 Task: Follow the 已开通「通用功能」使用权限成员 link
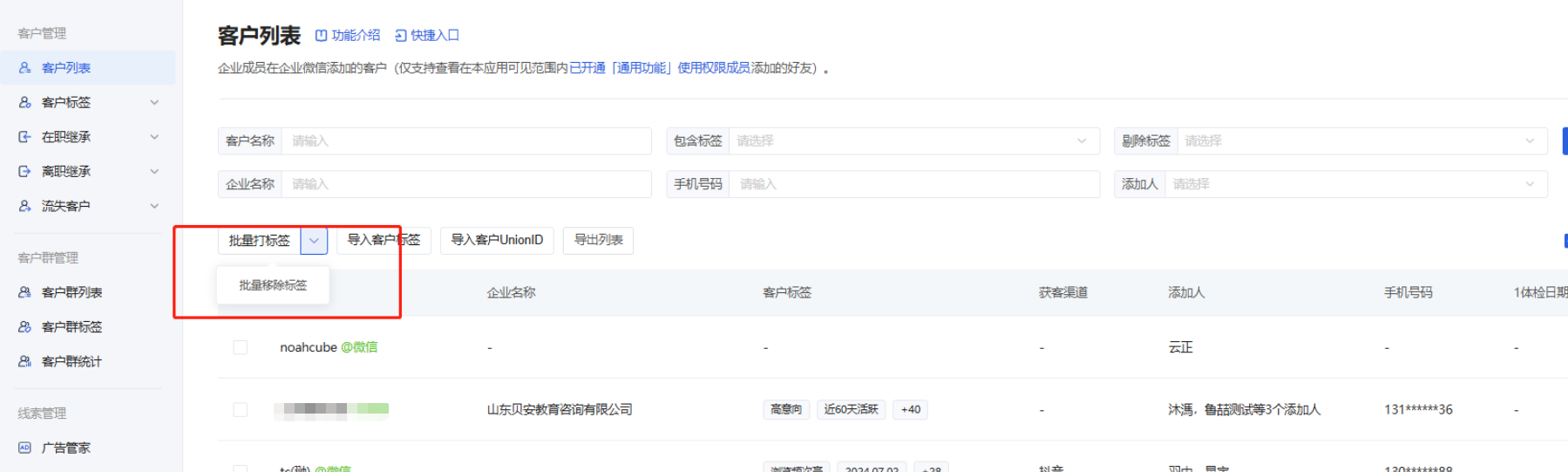660,68
